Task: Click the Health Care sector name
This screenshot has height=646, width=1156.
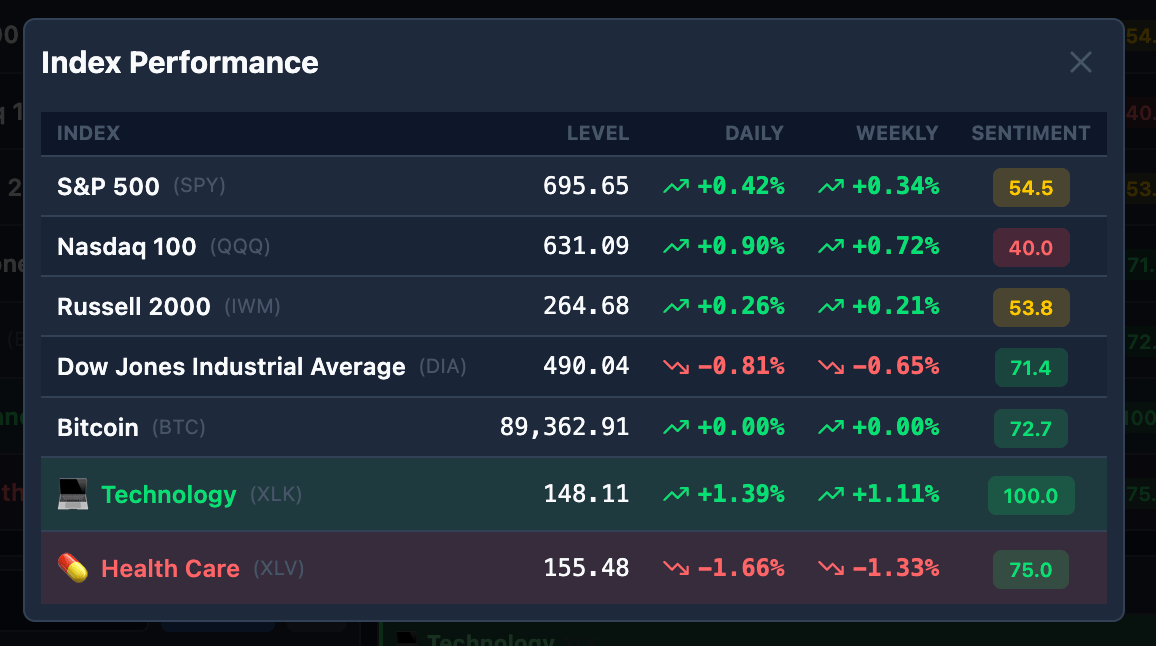Action: (x=170, y=569)
